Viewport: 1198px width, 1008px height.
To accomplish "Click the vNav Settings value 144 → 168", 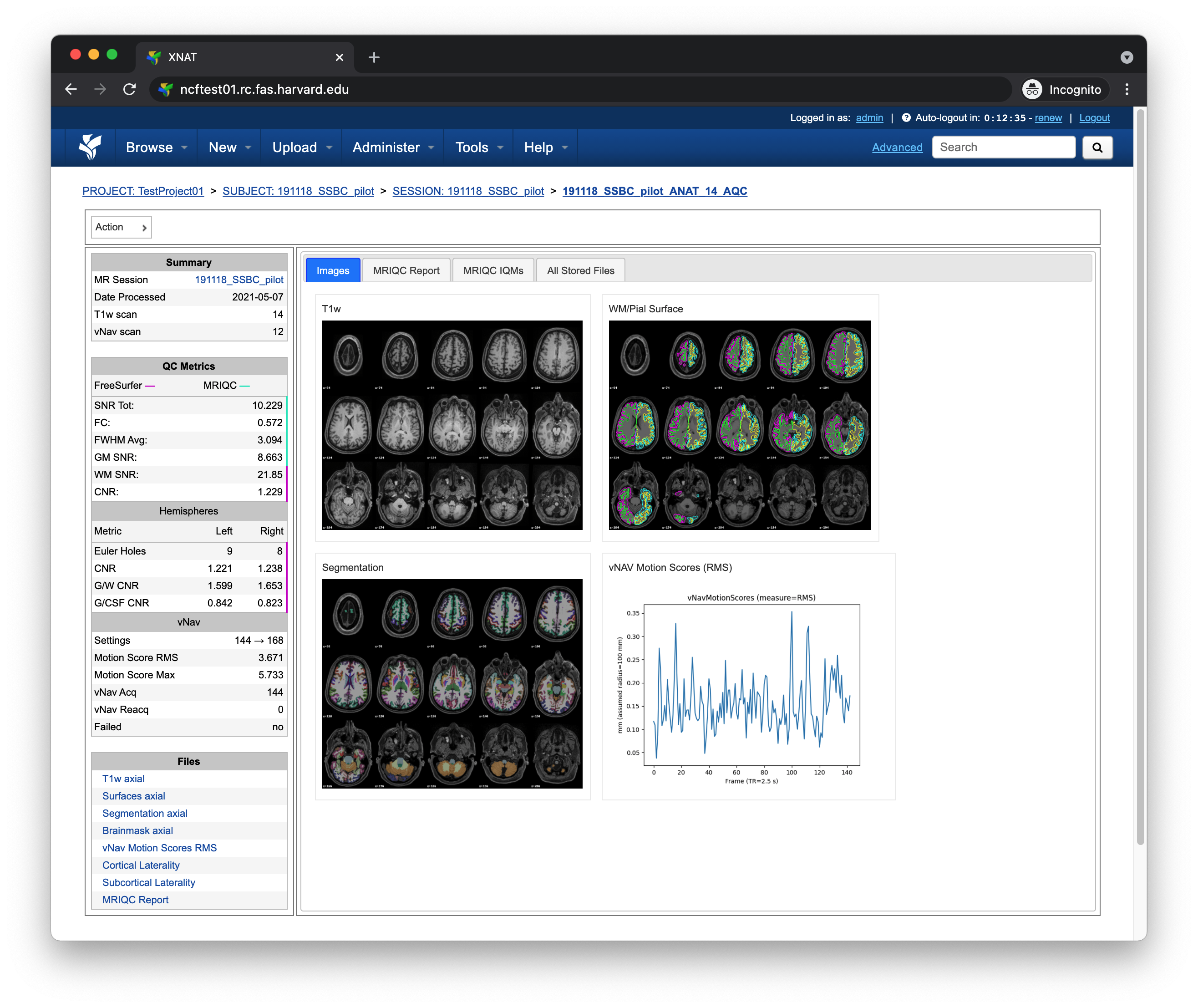I will click(x=259, y=640).
